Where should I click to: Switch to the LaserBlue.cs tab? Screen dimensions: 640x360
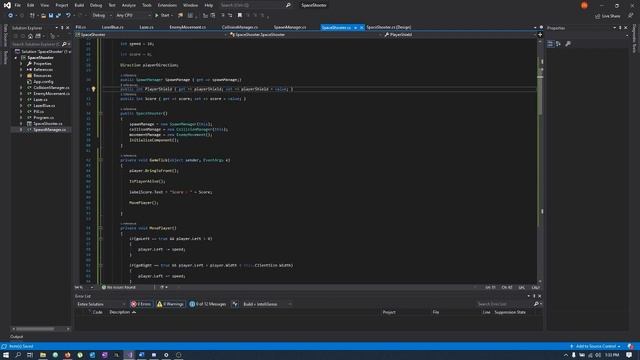[x=113, y=27]
